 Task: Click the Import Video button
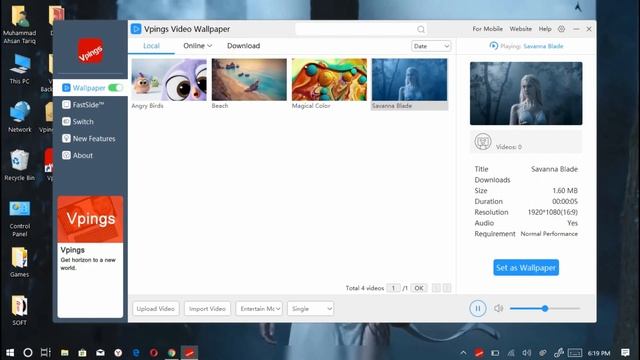207,309
